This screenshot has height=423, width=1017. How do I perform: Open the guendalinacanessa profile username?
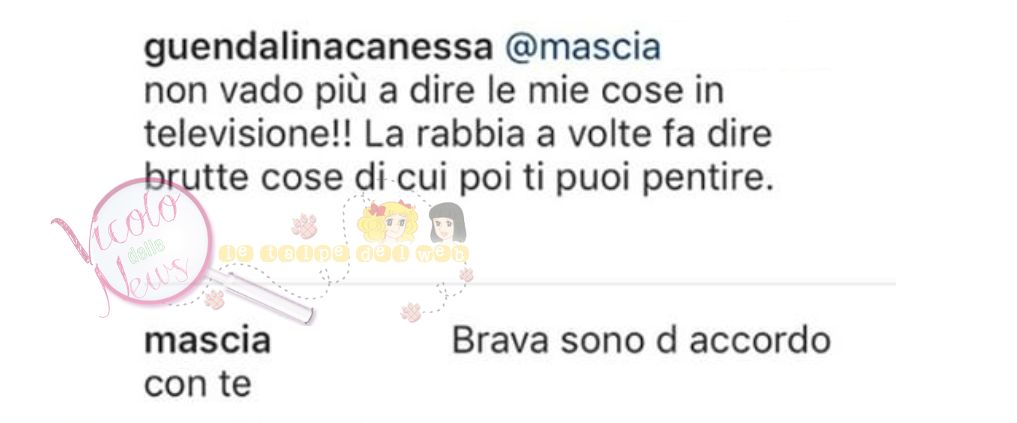point(318,49)
